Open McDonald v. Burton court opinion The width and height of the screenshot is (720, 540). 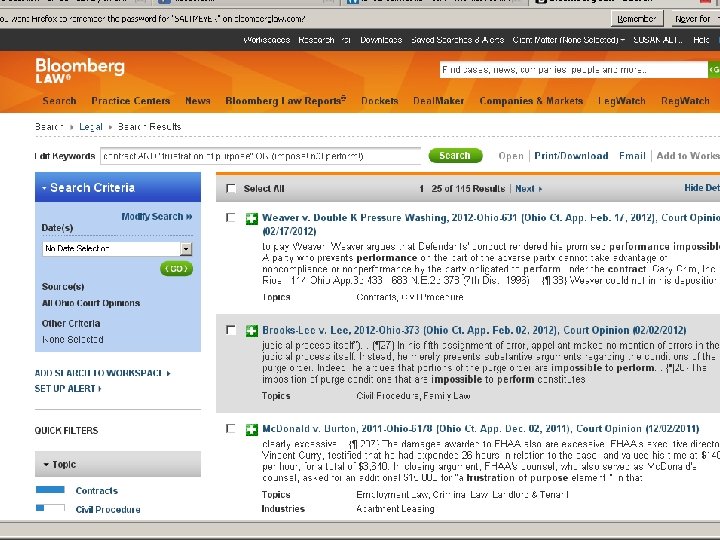click(480, 428)
